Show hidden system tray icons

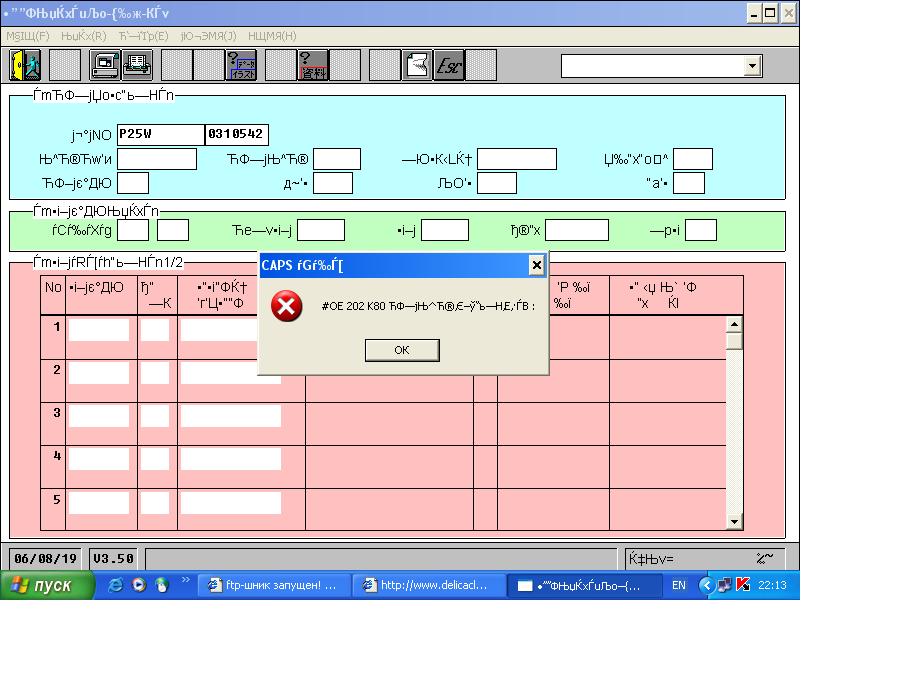(x=706, y=585)
